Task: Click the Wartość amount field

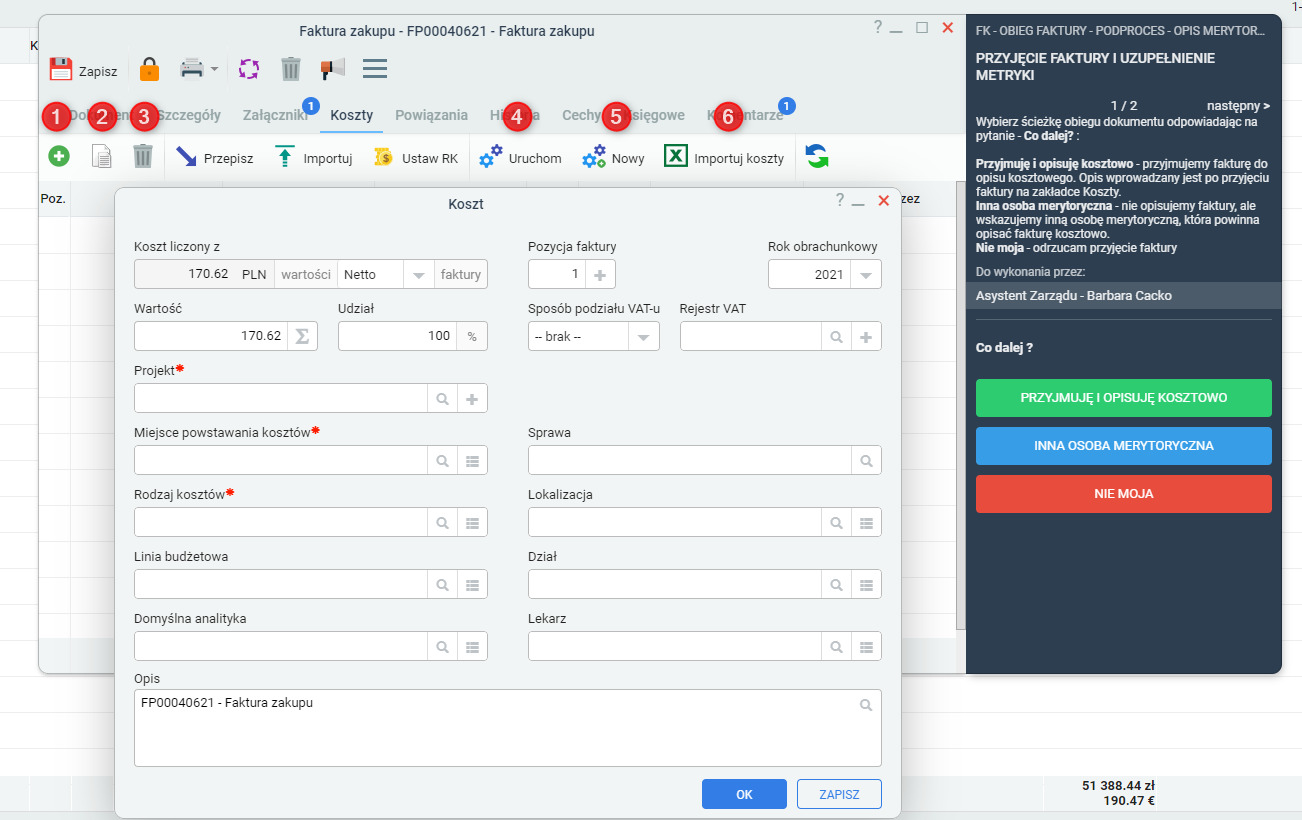Action: tap(211, 336)
